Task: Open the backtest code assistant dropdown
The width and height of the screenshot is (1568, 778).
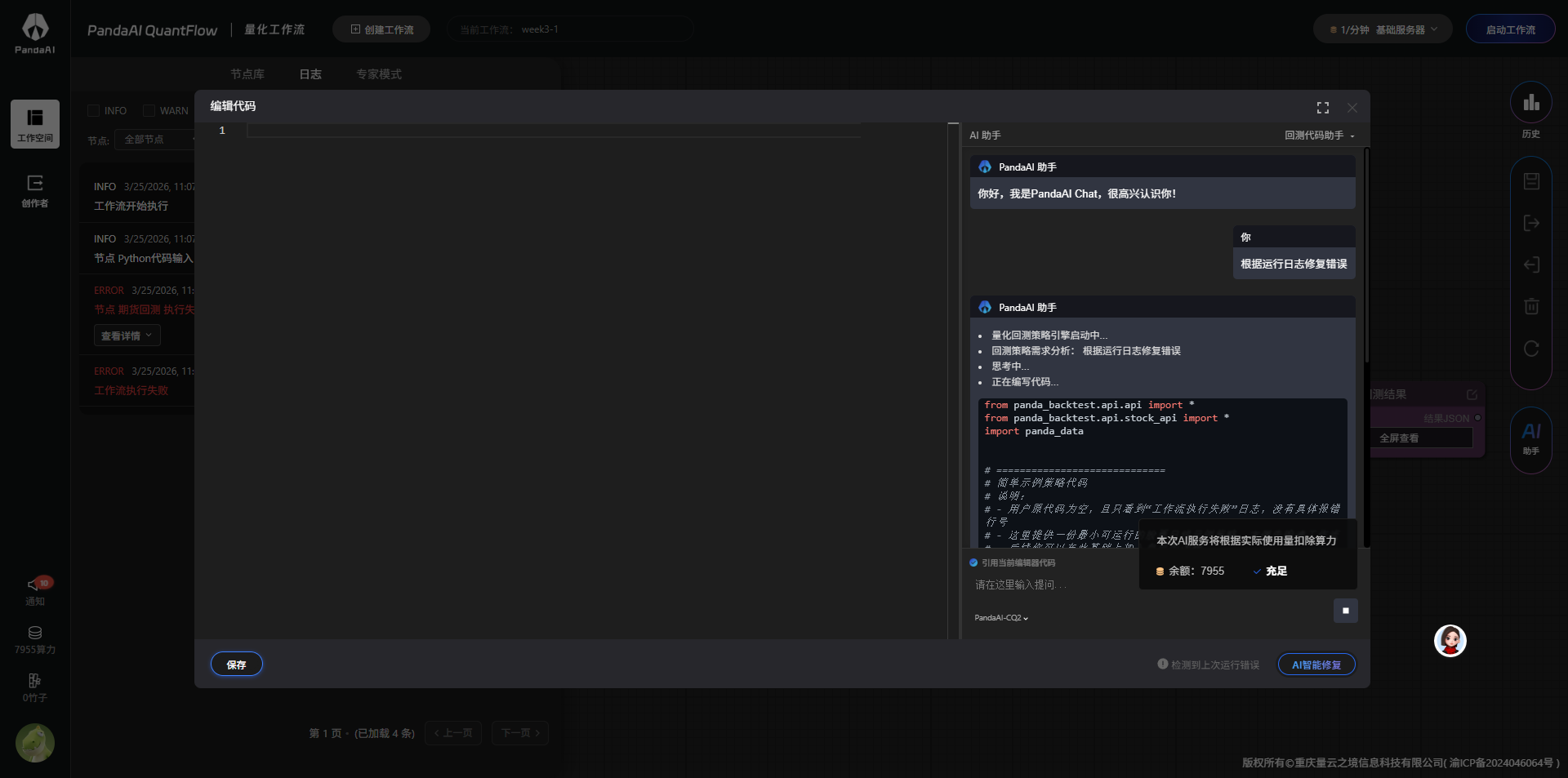Action: tap(1319, 136)
